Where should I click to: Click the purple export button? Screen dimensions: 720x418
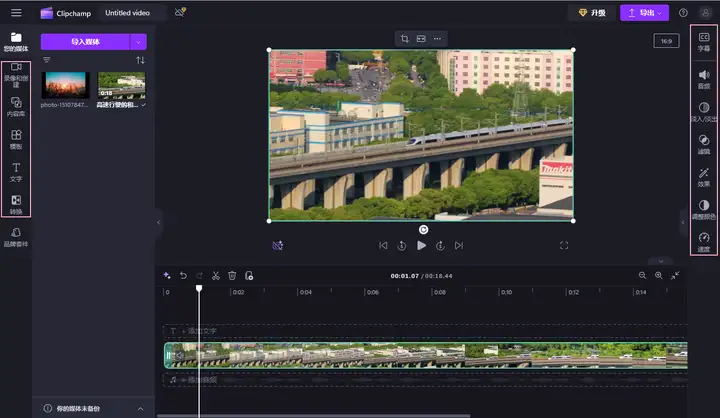point(644,13)
